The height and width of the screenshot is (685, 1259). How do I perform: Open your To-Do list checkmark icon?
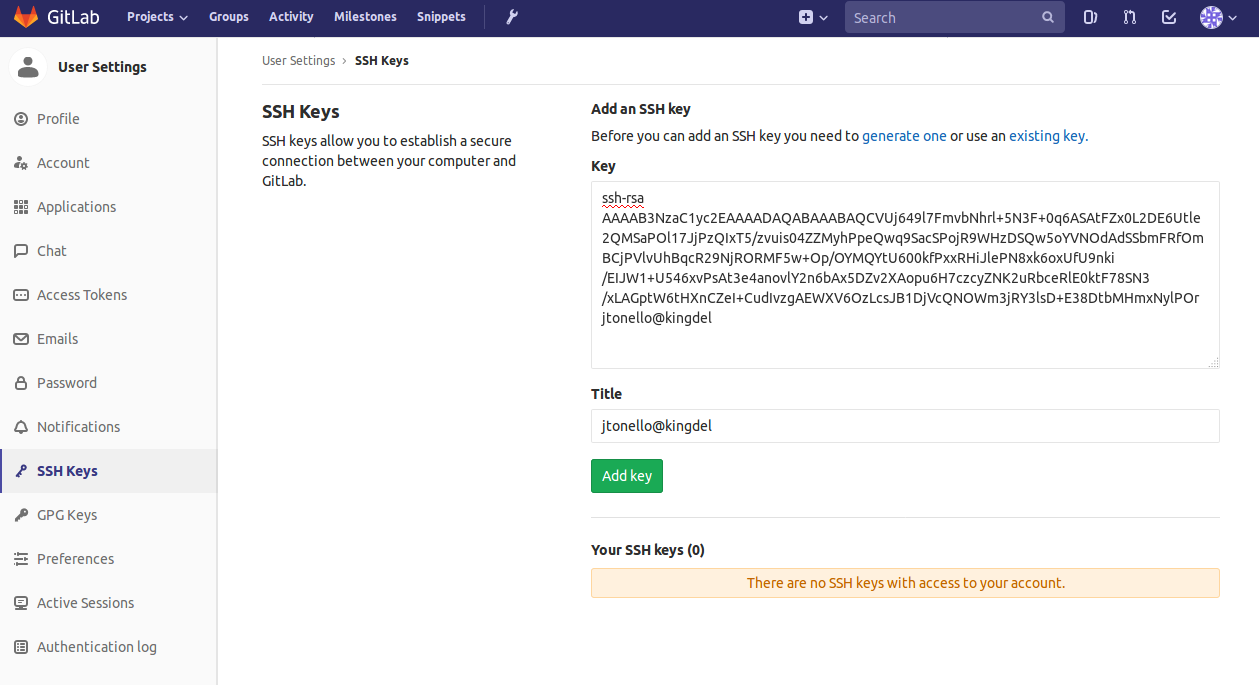1169,17
